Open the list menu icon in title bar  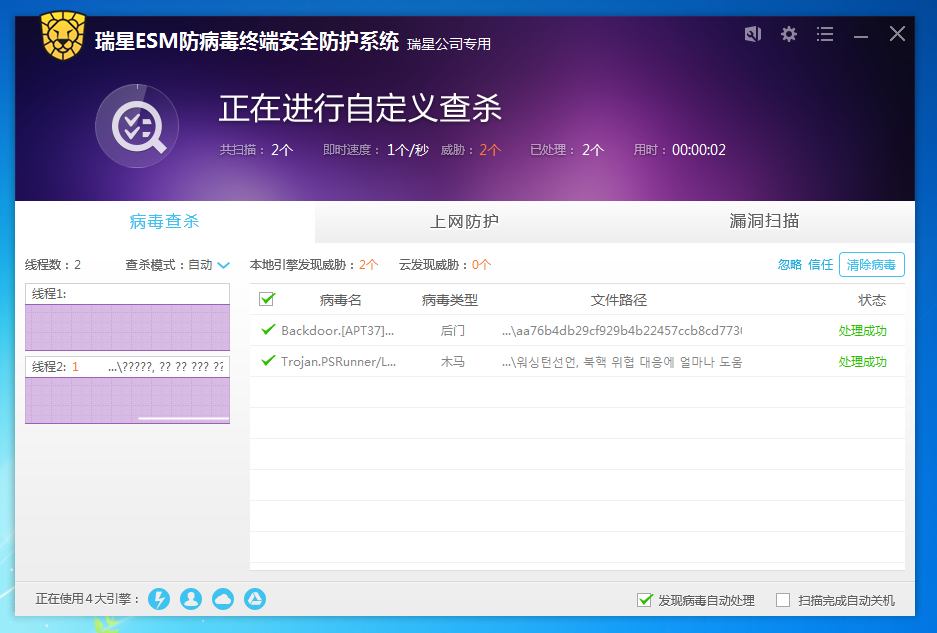pos(825,34)
